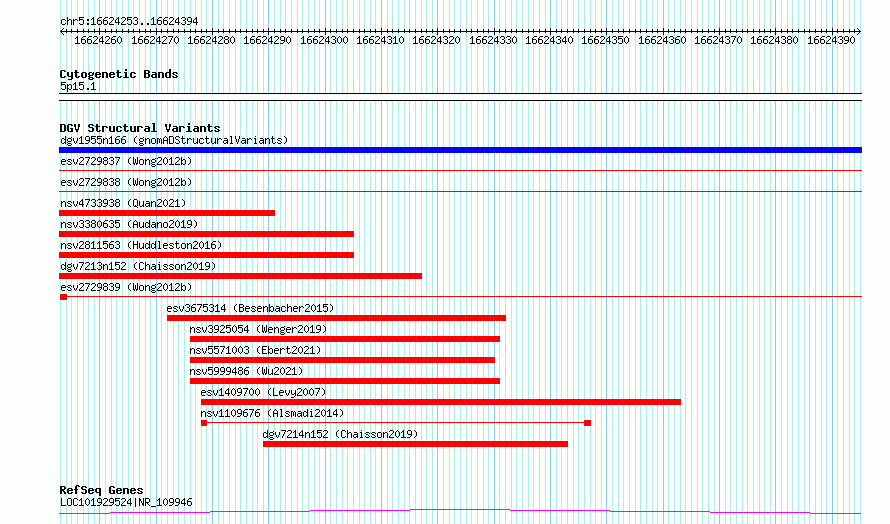Click the right end block of nsv1109676
This screenshot has height=524, width=890.
click(587, 423)
